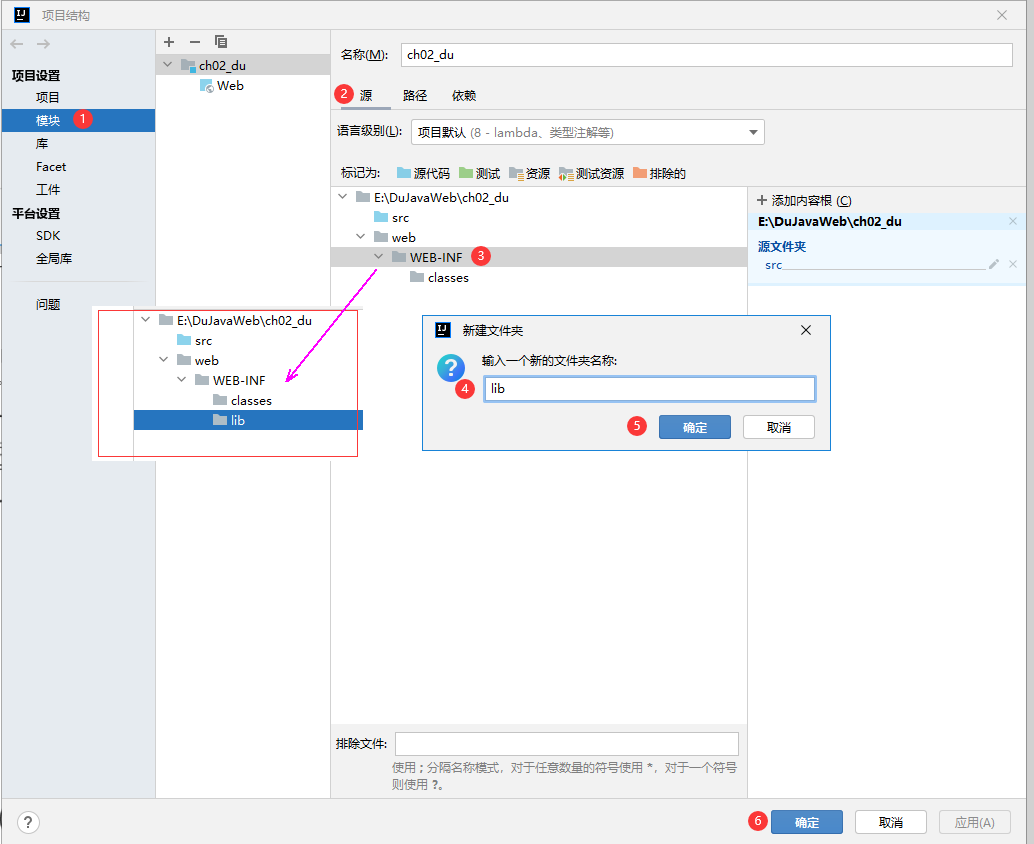Navigate back with the left arrow

click(x=17, y=44)
